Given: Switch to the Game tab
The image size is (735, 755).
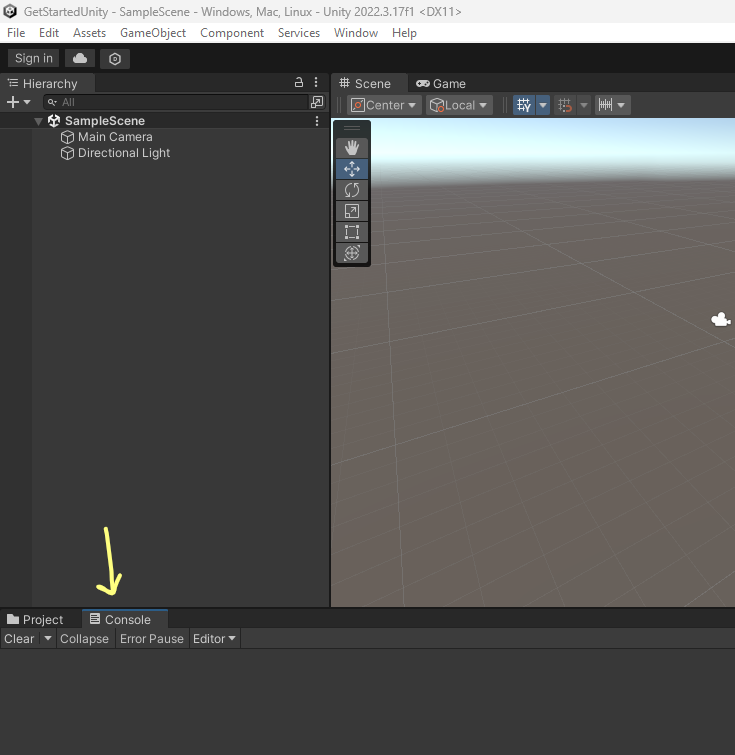Looking at the screenshot, I should click(x=441, y=83).
